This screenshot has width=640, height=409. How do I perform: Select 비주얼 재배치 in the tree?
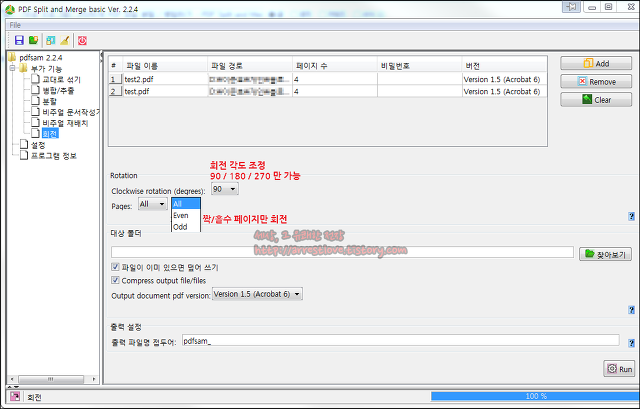[65, 123]
